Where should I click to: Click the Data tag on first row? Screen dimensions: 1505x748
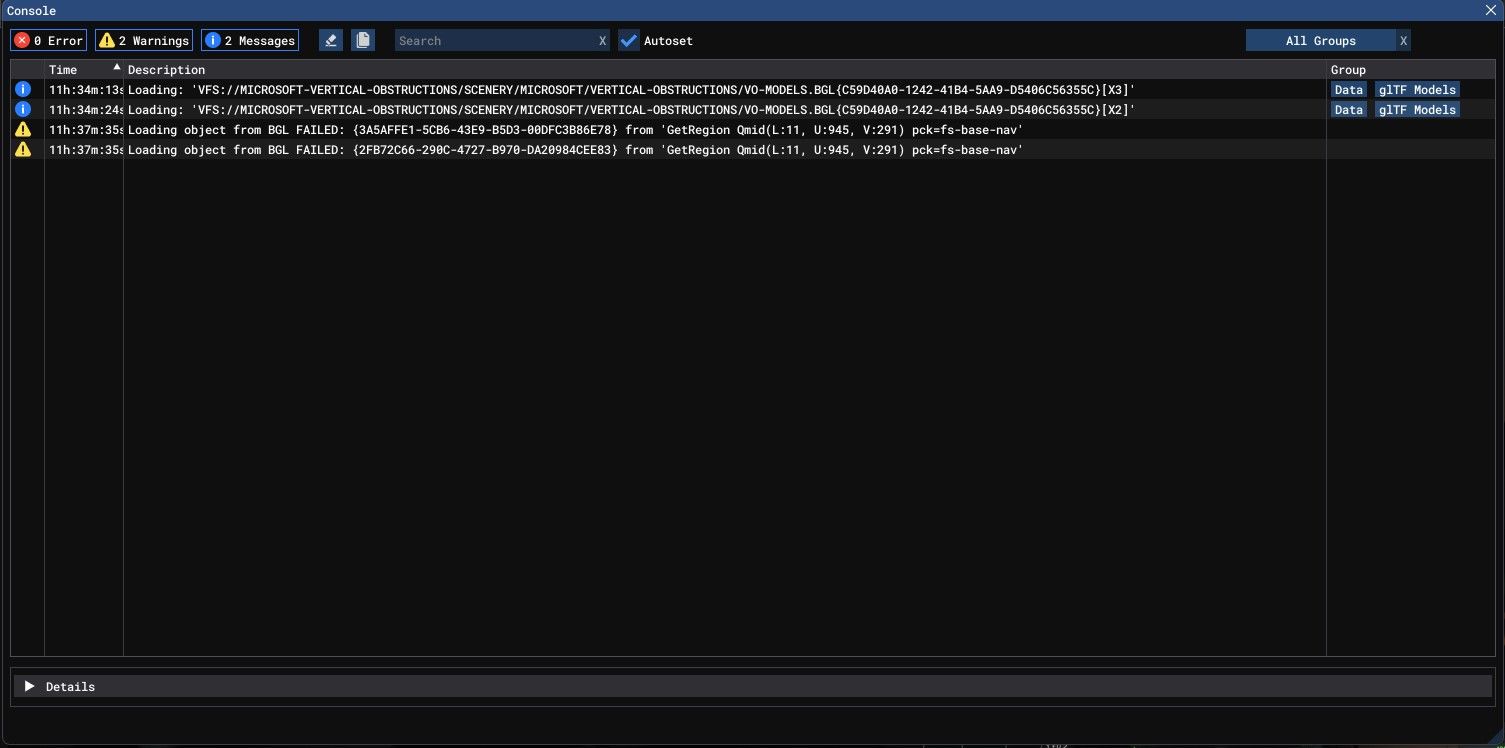[1348, 90]
